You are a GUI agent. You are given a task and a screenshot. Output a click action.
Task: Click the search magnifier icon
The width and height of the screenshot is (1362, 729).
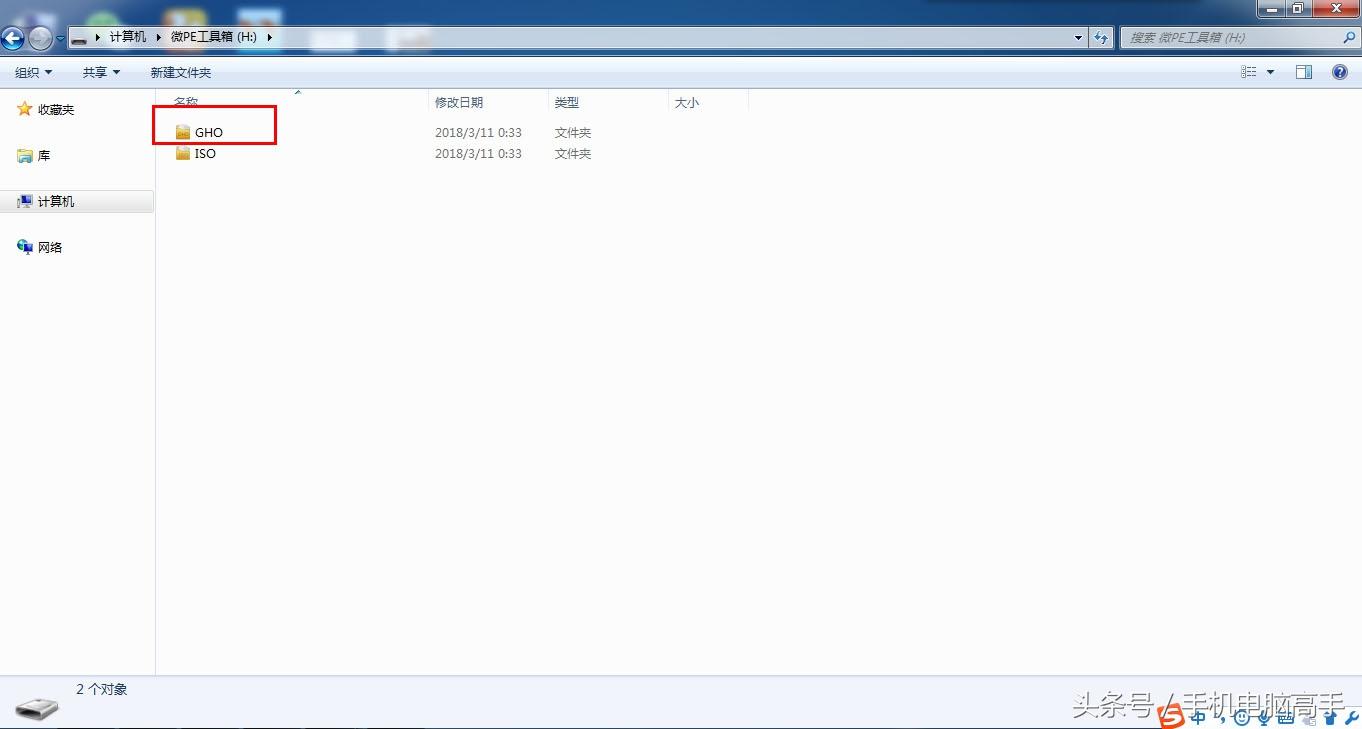click(1348, 38)
